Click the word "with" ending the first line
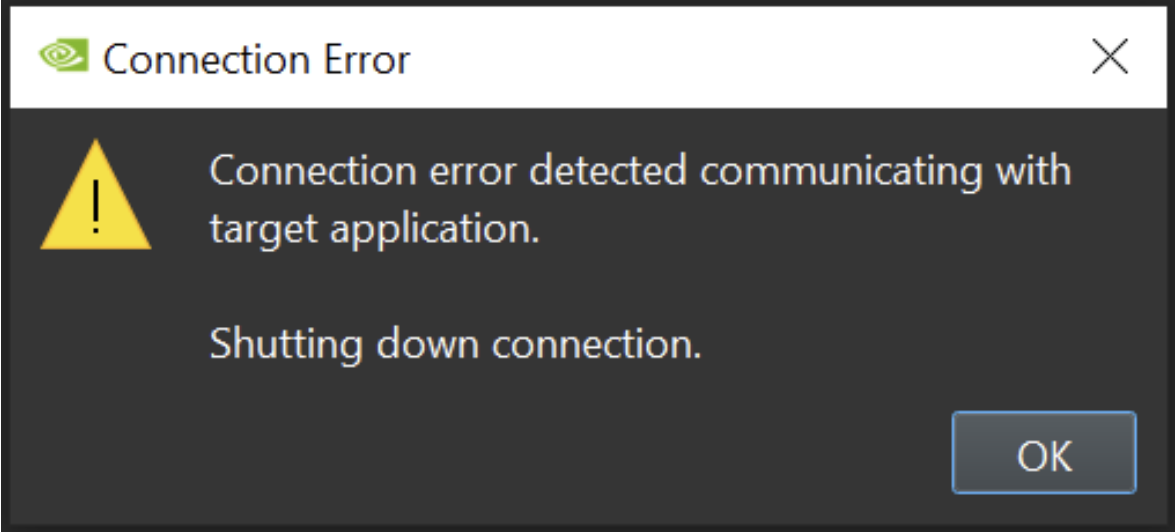This screenshot has height=532, width=1175. coord(1034,171)
